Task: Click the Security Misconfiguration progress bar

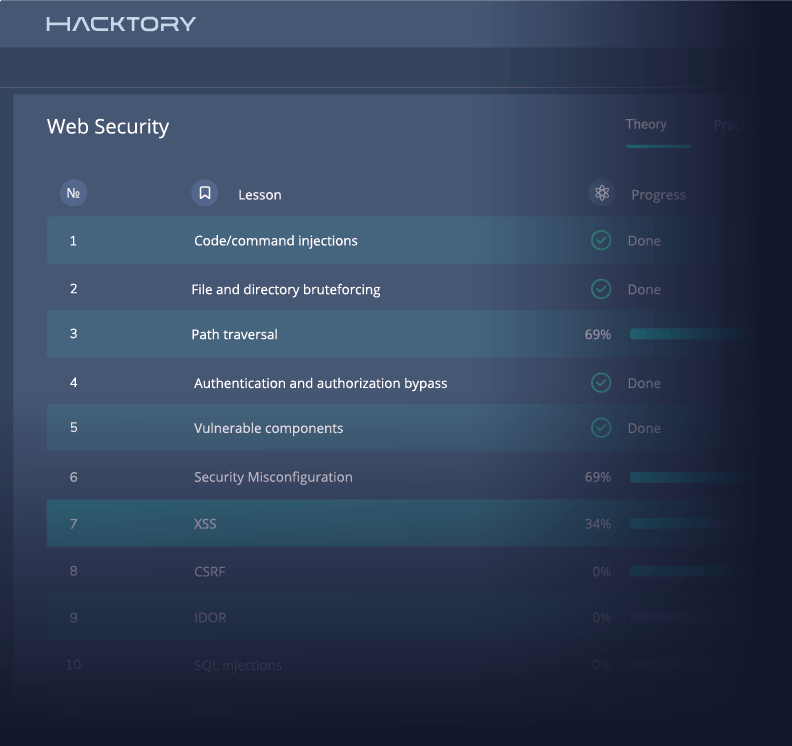Action: [x=692, y=477]
